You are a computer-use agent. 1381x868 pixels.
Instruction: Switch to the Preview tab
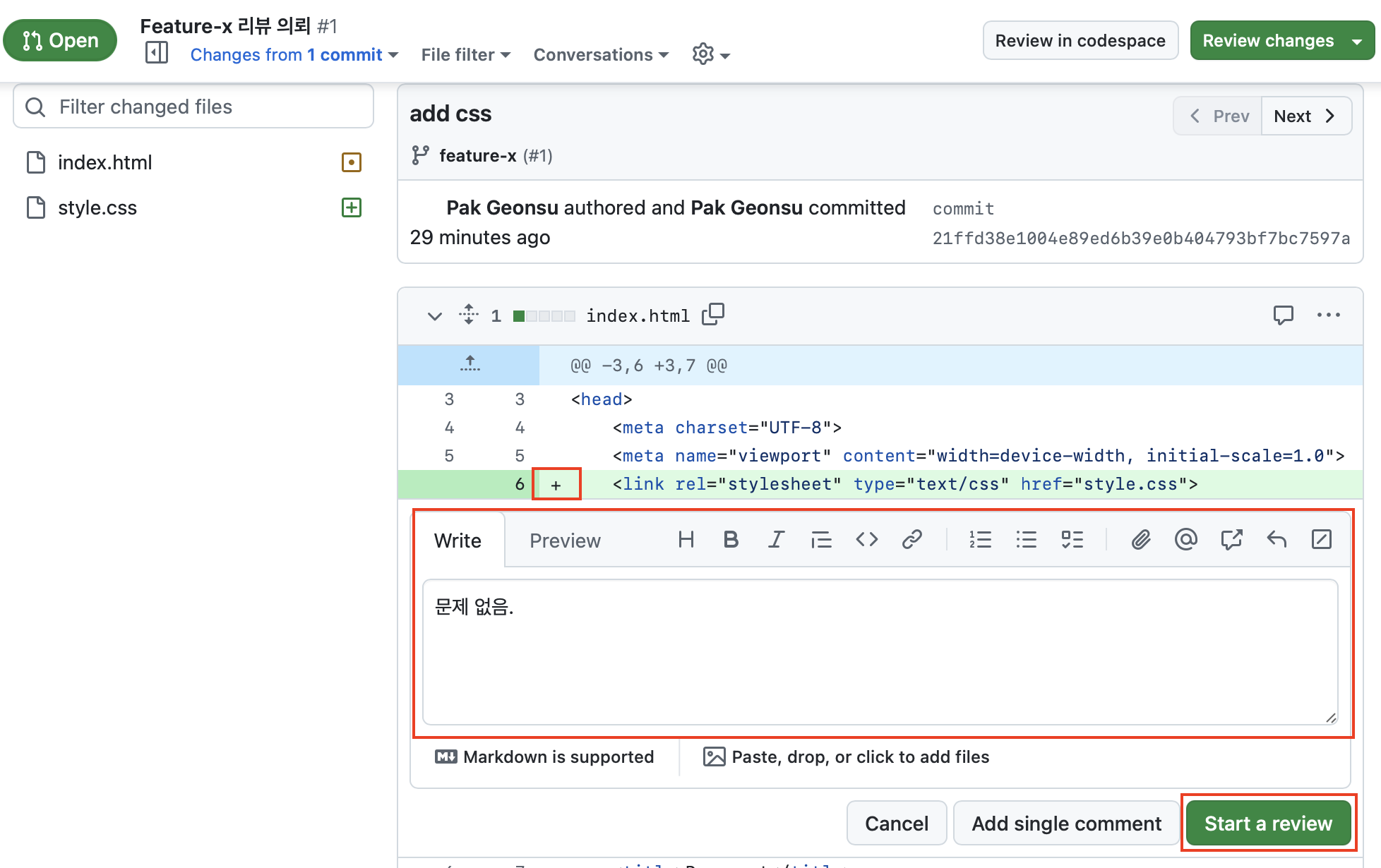point(565,541)
